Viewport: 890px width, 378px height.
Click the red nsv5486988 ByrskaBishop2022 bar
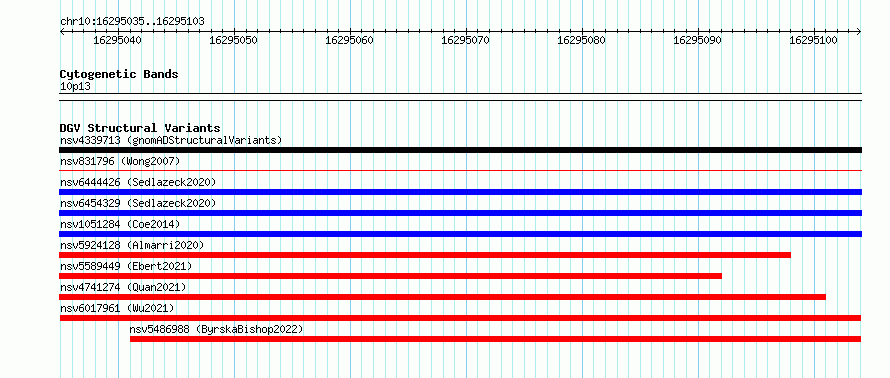(x=496, y=339)
